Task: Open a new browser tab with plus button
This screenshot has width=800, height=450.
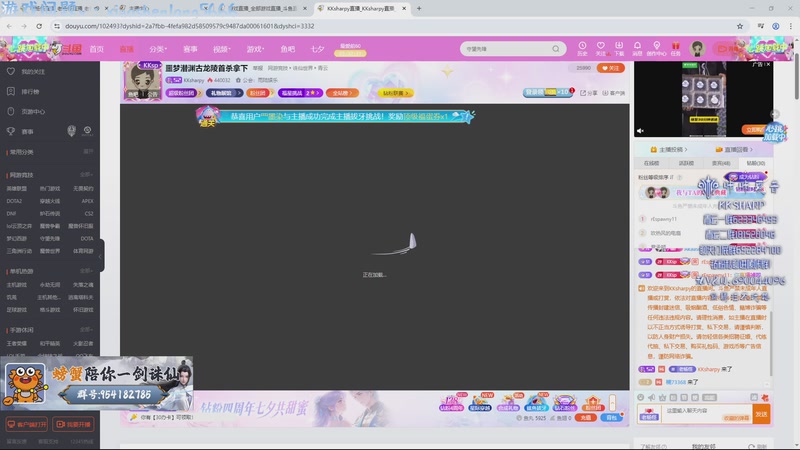Action: [x=419, y=8]
